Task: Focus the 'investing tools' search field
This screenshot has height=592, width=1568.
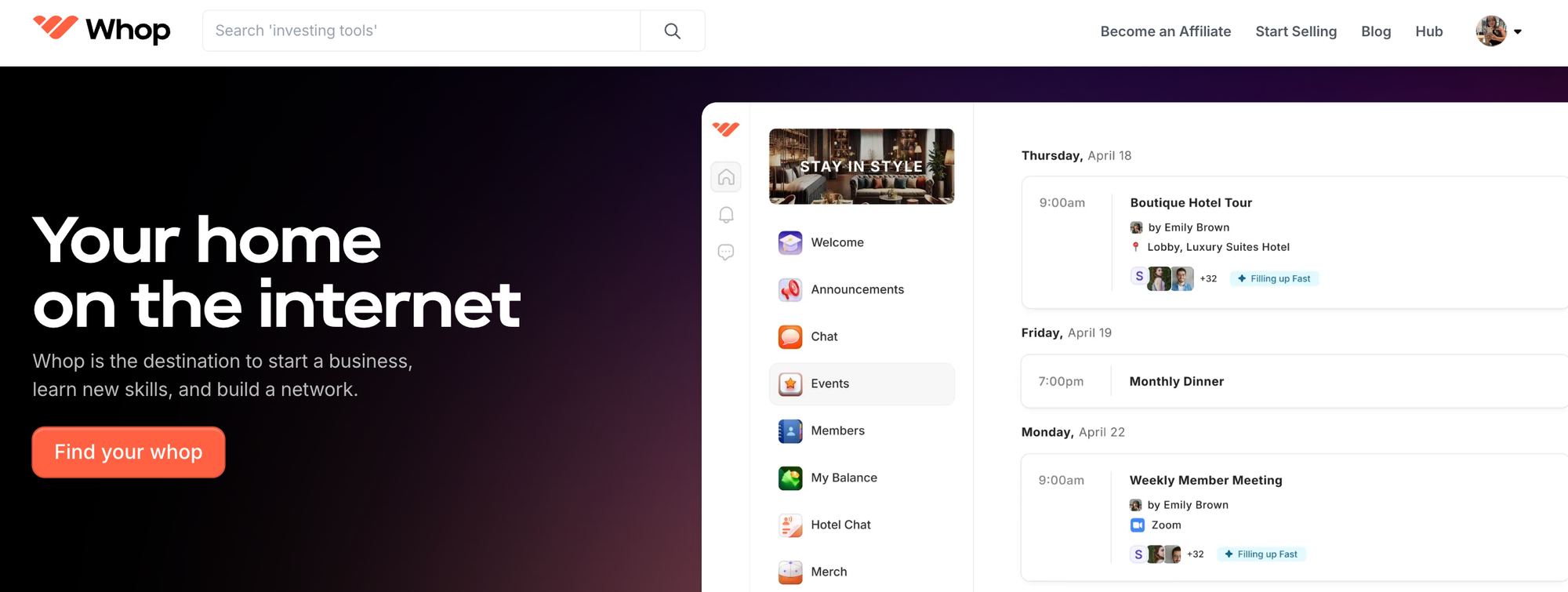Action: (422, 31)
